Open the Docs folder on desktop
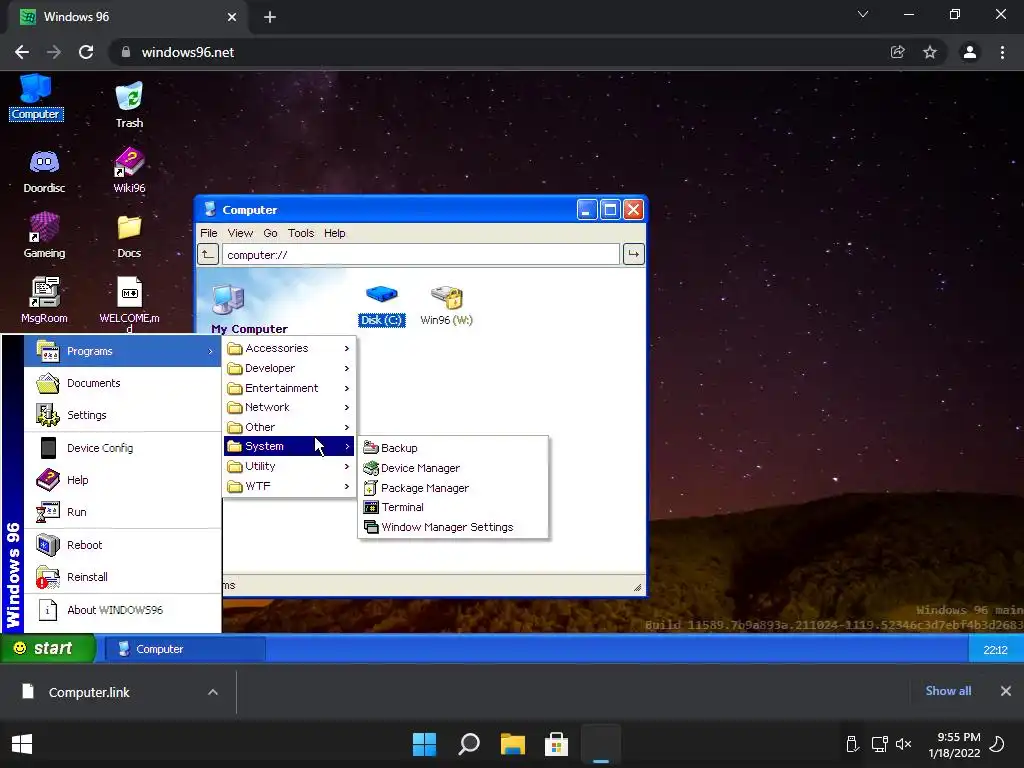The width and height of the screenshot is (1024, 768). point(129,236)
